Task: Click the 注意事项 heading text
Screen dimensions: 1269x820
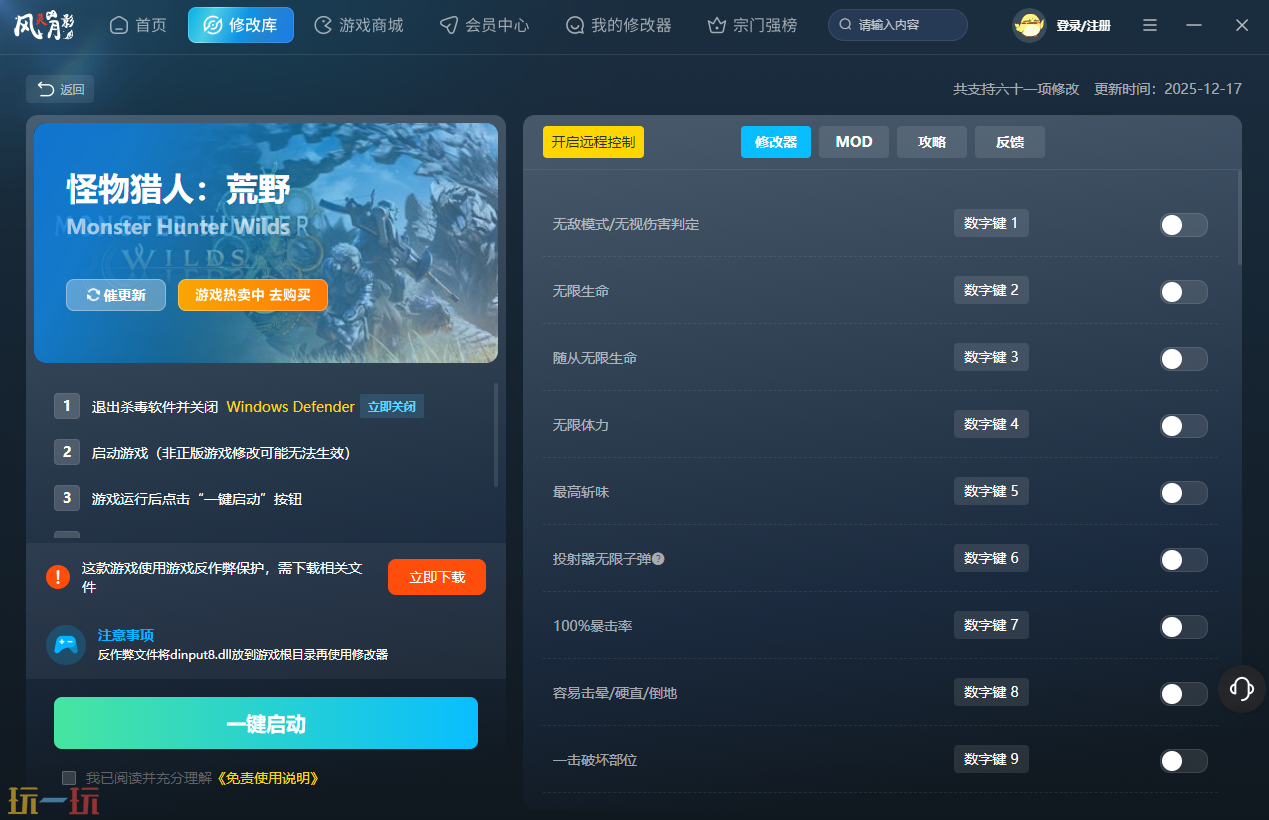Action: click(126, 635)
